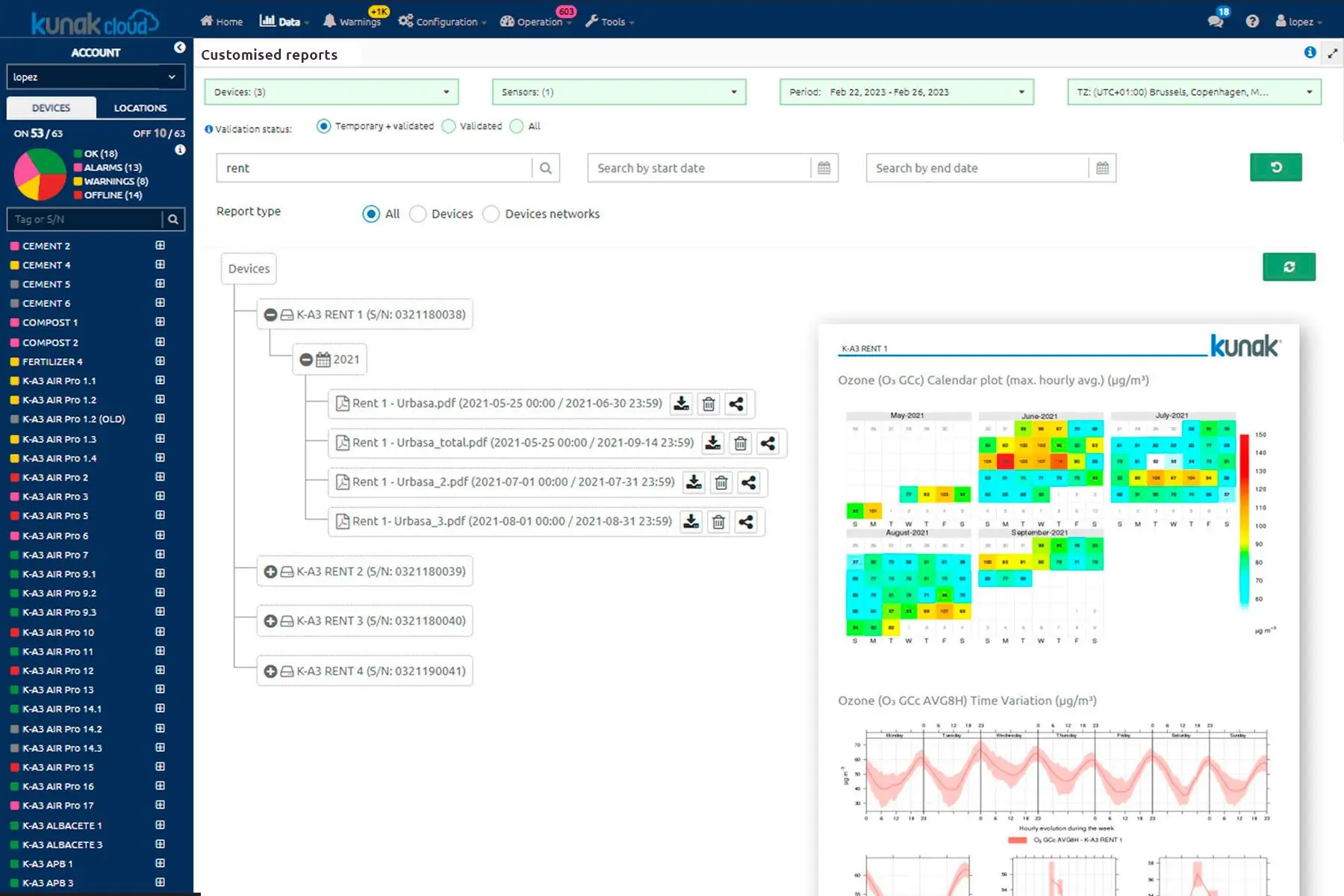Expand the K-A3 RENT 2 tree node
1344x896 pixels.
pos(271,572)
